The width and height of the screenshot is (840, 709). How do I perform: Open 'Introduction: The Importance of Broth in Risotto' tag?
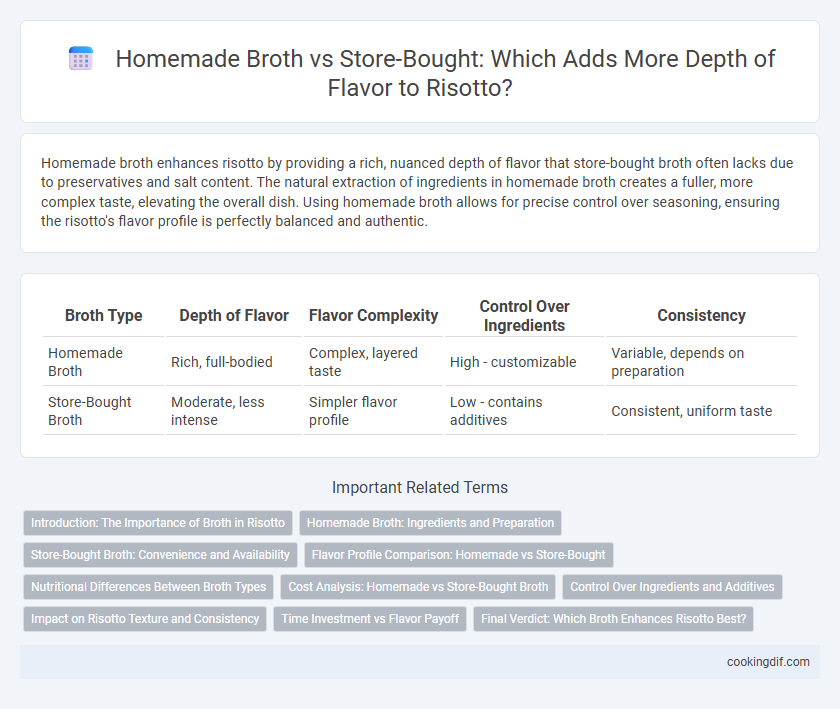click(x=158, y=523)
